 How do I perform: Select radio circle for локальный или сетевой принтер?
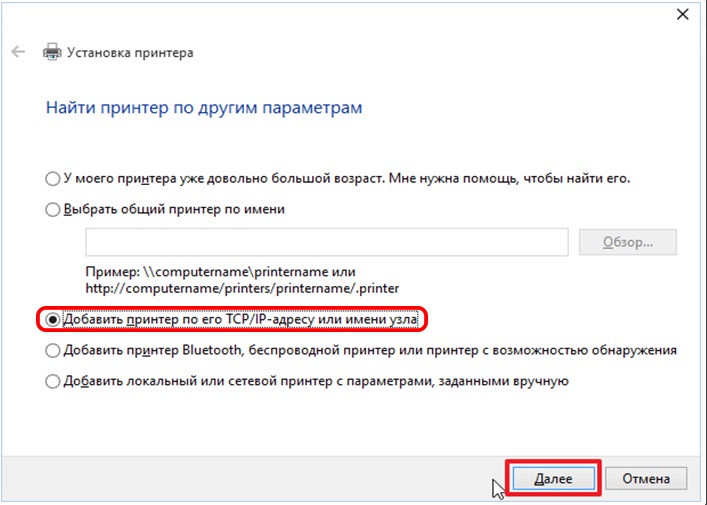(53, 381)
